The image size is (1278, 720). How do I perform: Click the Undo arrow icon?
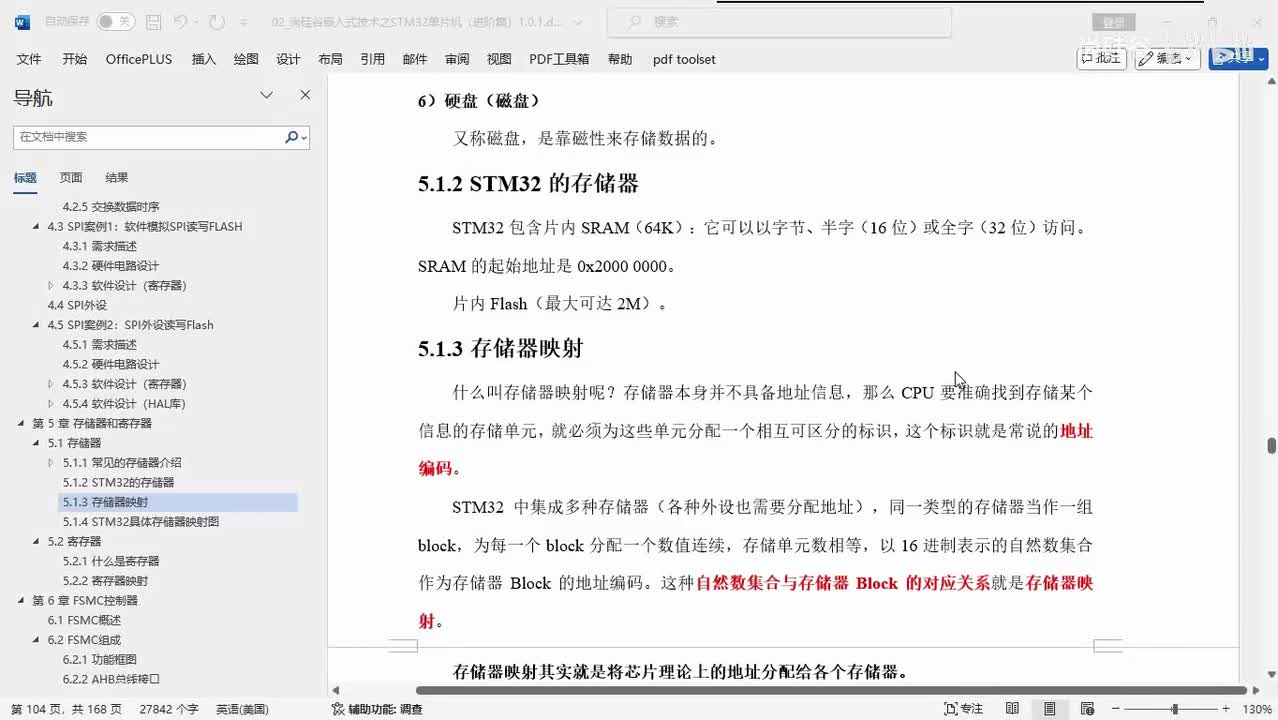tap(181, 21)
